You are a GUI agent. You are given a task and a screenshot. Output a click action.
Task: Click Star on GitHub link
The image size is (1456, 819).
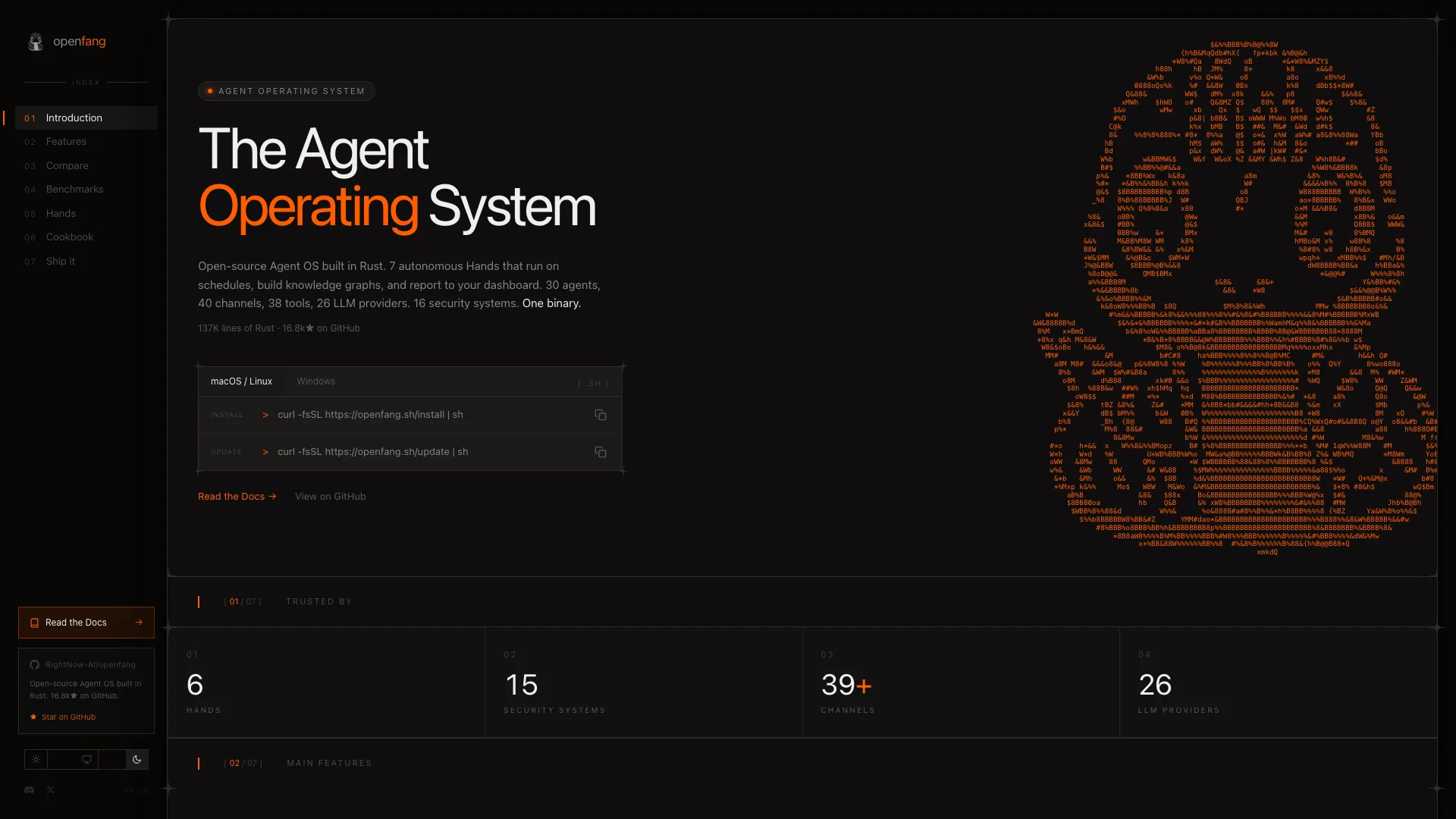coord(63,717)
